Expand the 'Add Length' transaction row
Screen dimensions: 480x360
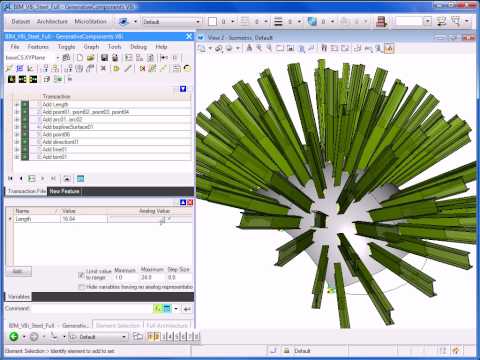coord(17,104)
